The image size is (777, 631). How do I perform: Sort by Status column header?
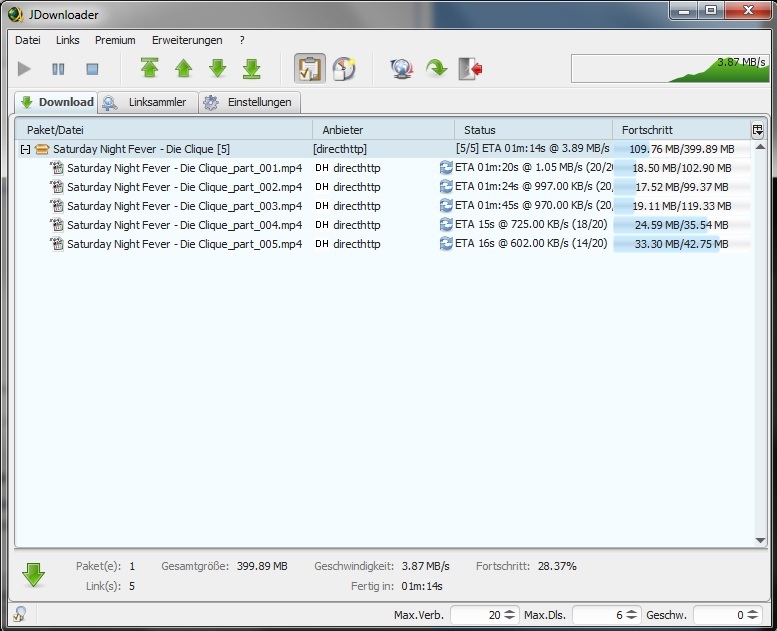(533, 130)
